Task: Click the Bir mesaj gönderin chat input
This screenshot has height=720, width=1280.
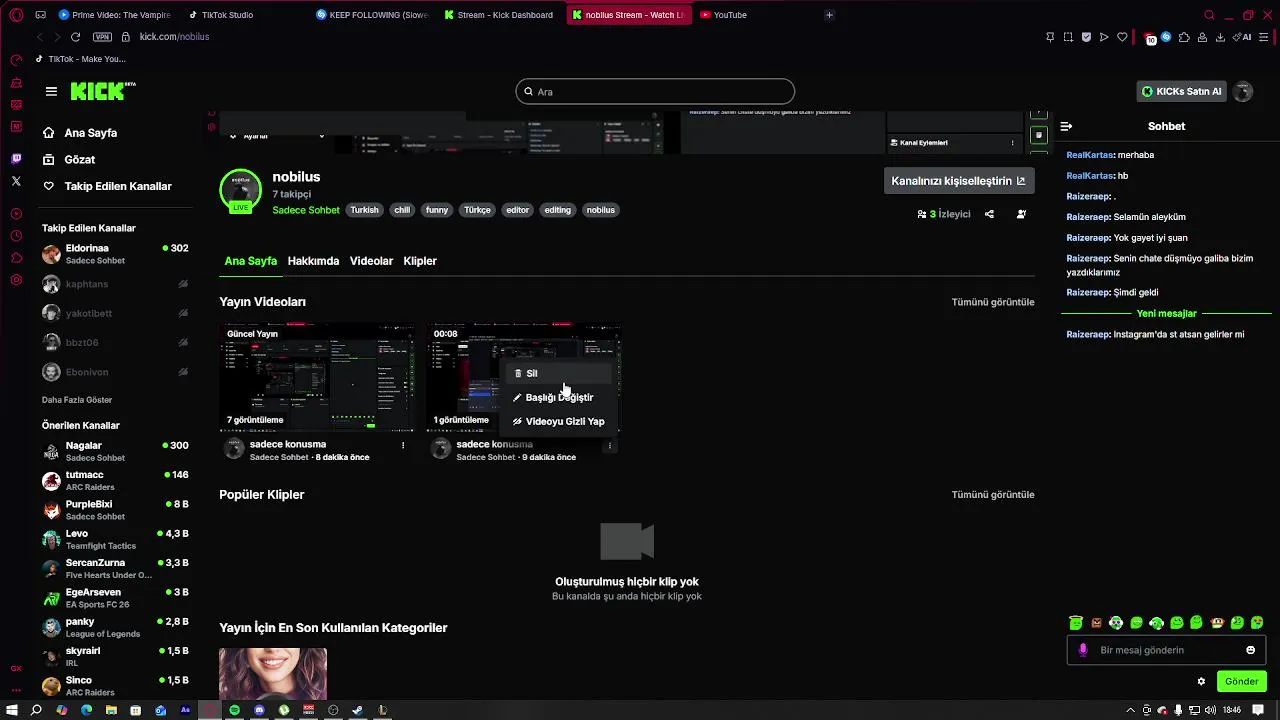Action: [1166, 650]
